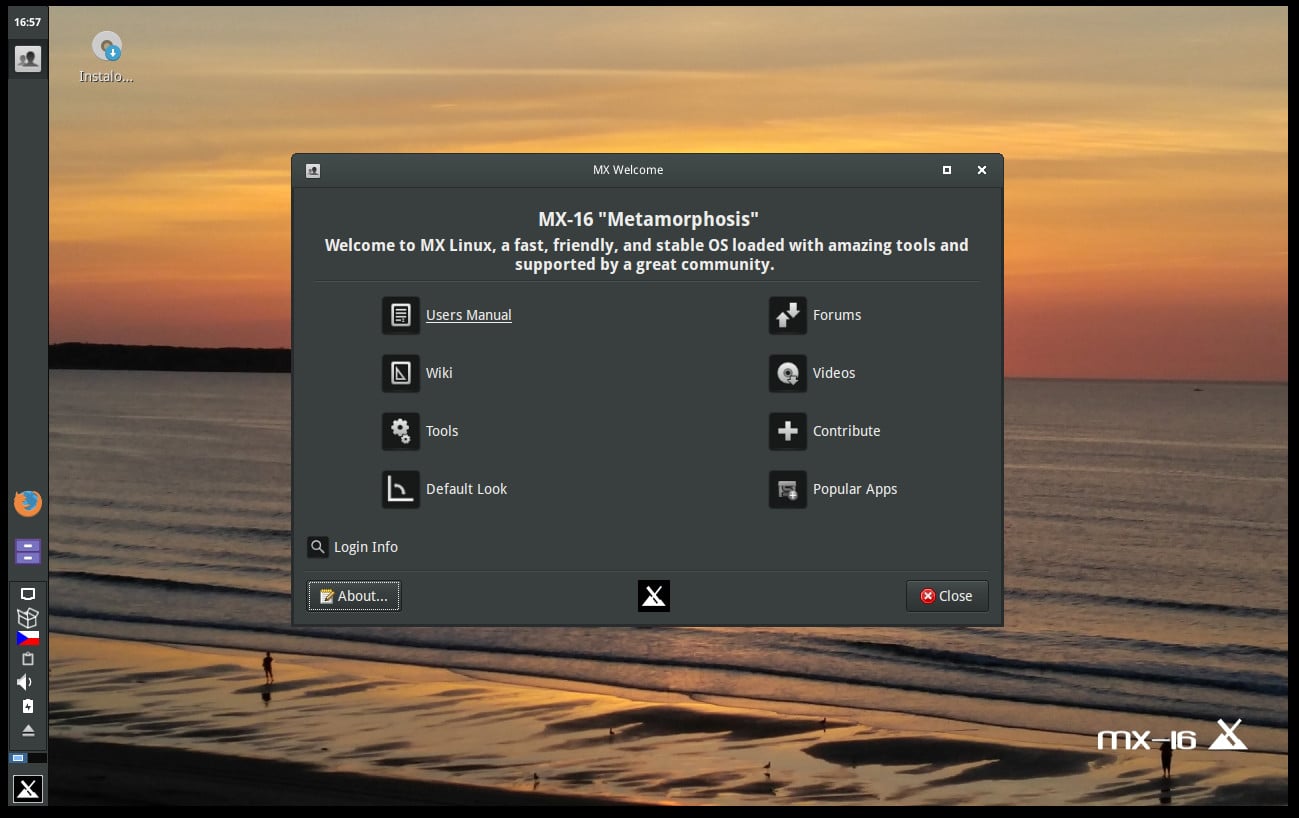Open the Default Look icon
The height and width of the screenshot is (818, 1299).
tap(400, 489)
